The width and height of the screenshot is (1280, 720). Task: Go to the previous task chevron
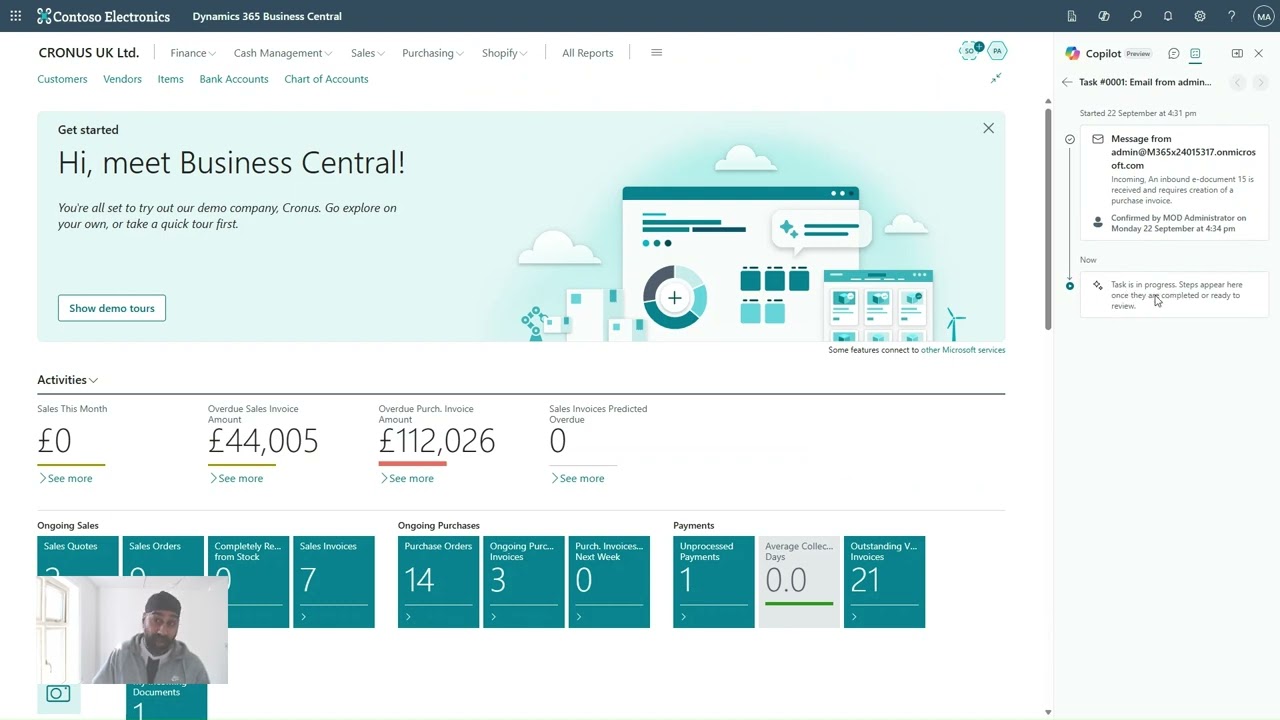(1238, 82)
